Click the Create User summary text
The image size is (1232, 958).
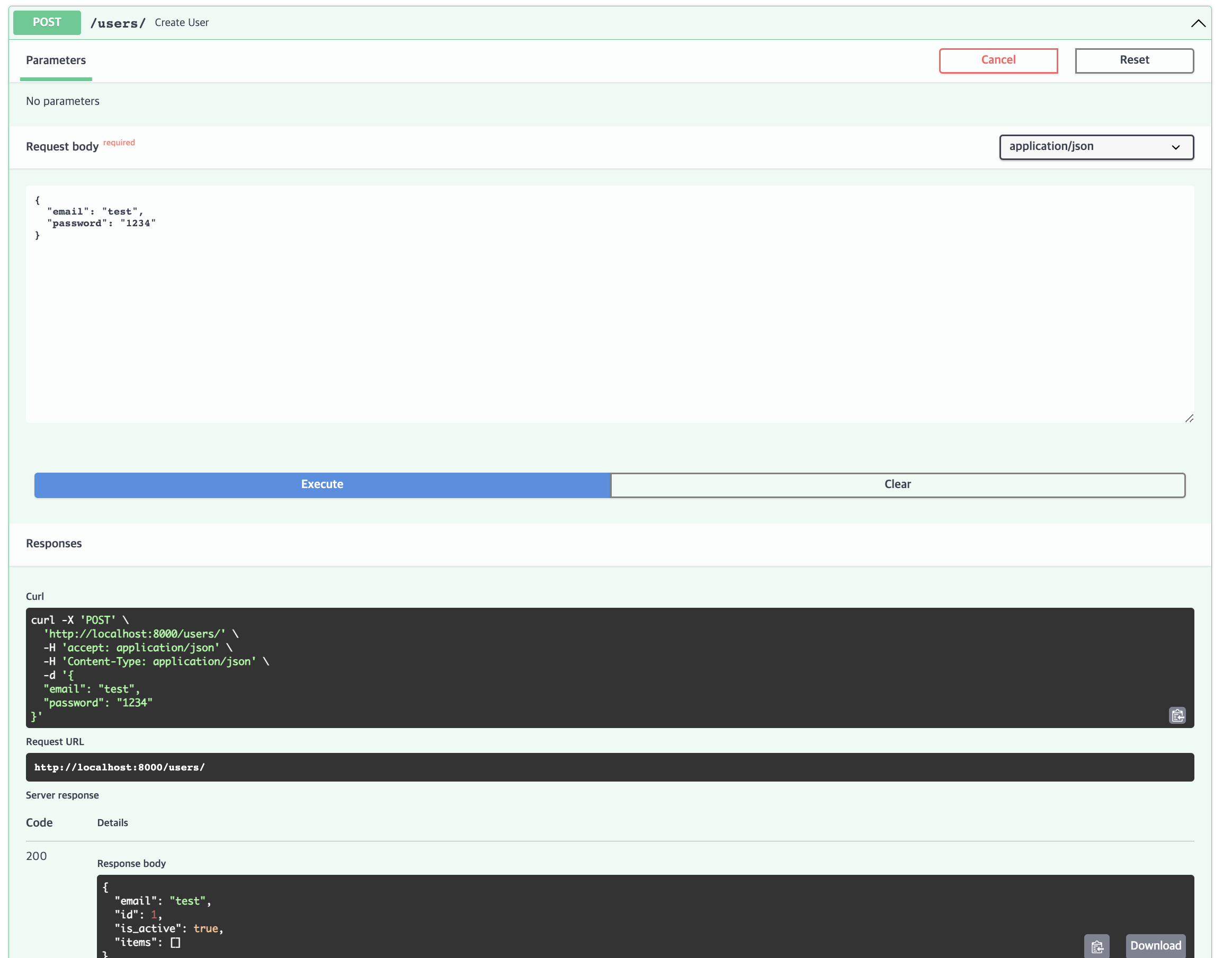pos(182,23)
